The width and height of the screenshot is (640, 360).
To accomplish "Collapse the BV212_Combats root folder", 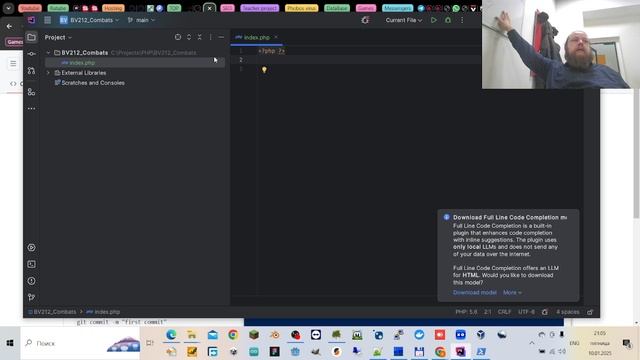I will coord(48,53).
